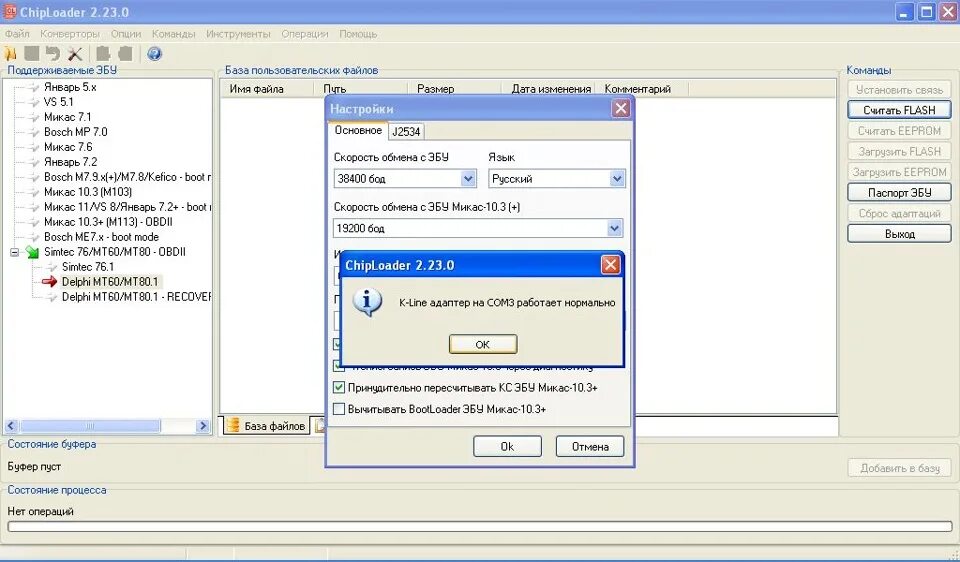This screenshot has height=562, width=960.
Task: Click the Паспорт ЭБУ command button
Action: pyautogui.click(x=899, y=192)
